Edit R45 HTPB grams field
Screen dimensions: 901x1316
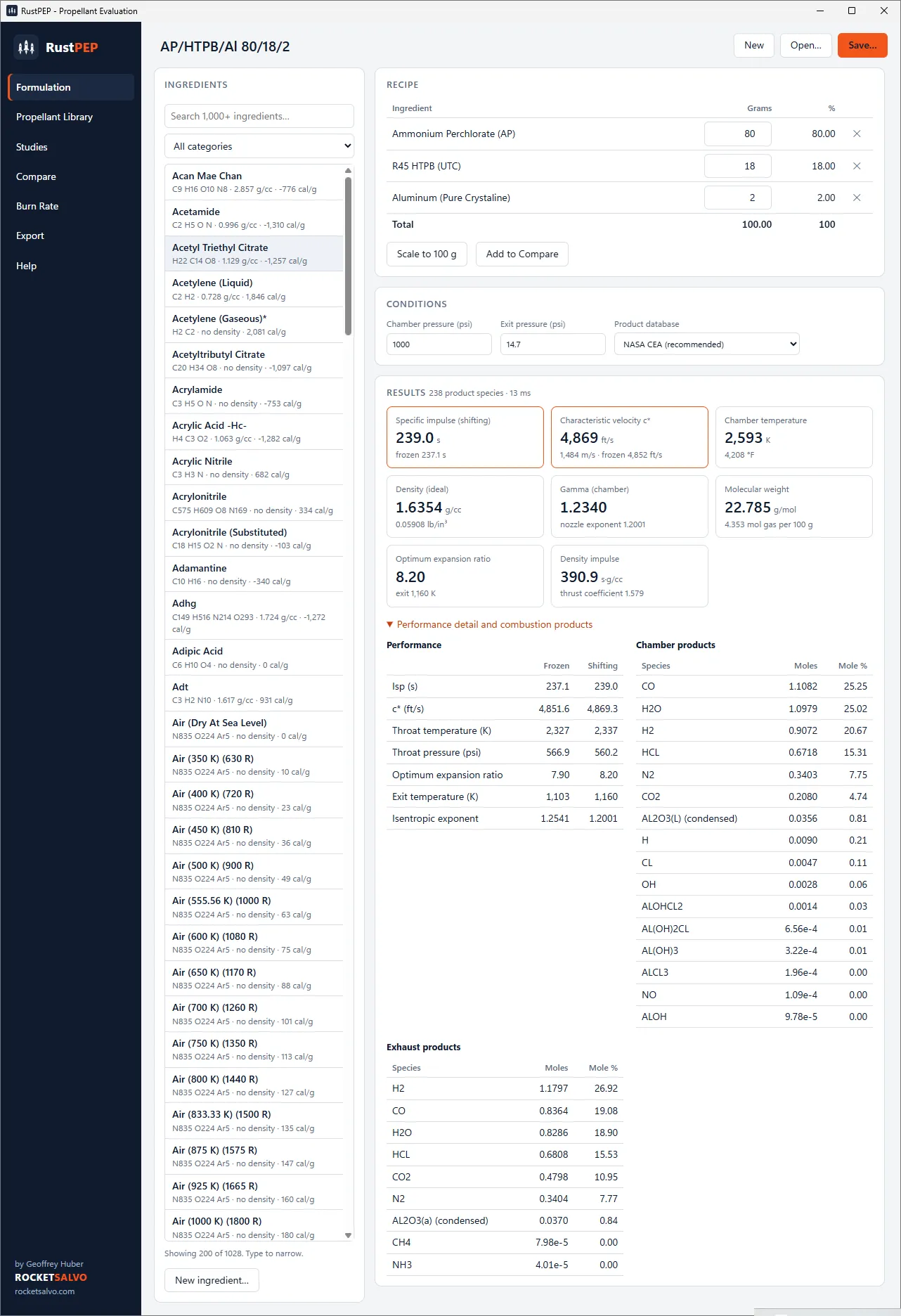click(x=738, y=166)
